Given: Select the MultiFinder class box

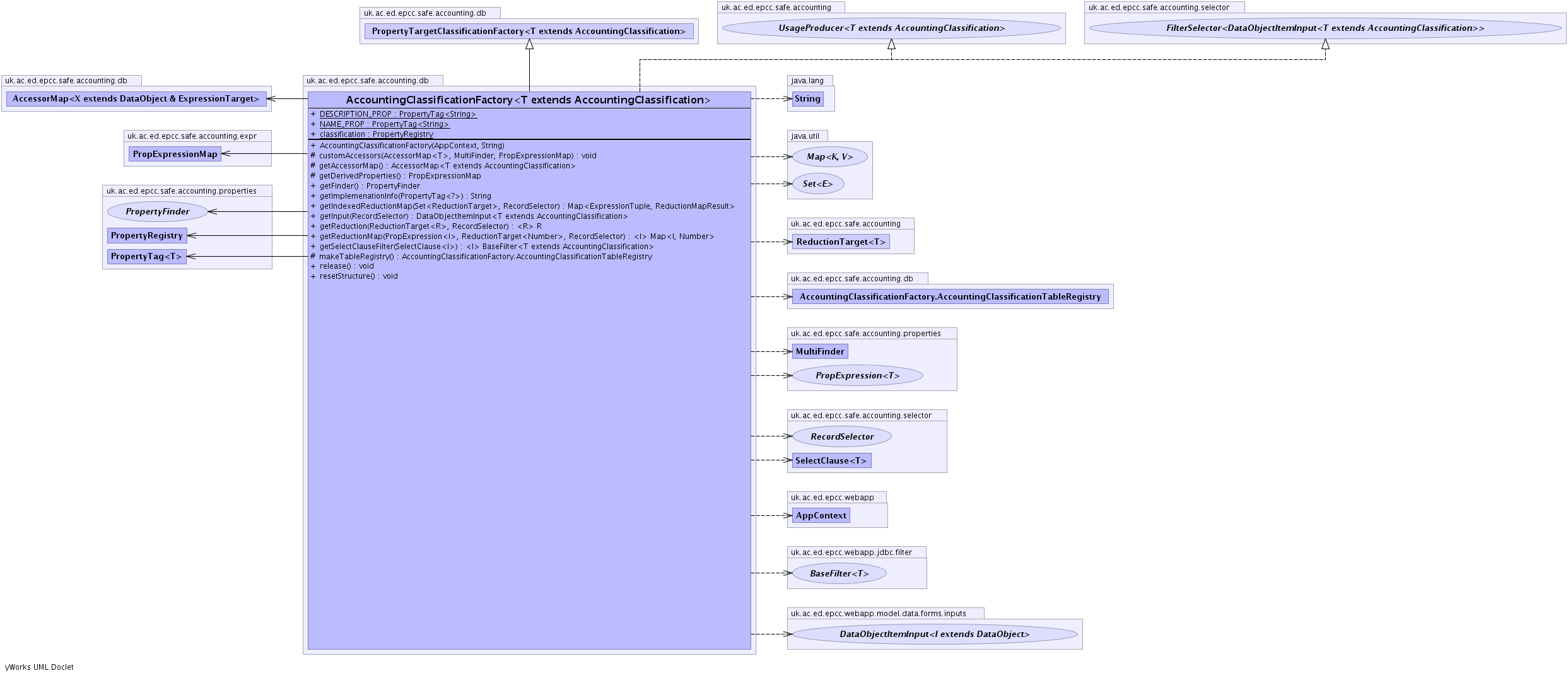Looking at the screenshot, I should coord(820,352).
